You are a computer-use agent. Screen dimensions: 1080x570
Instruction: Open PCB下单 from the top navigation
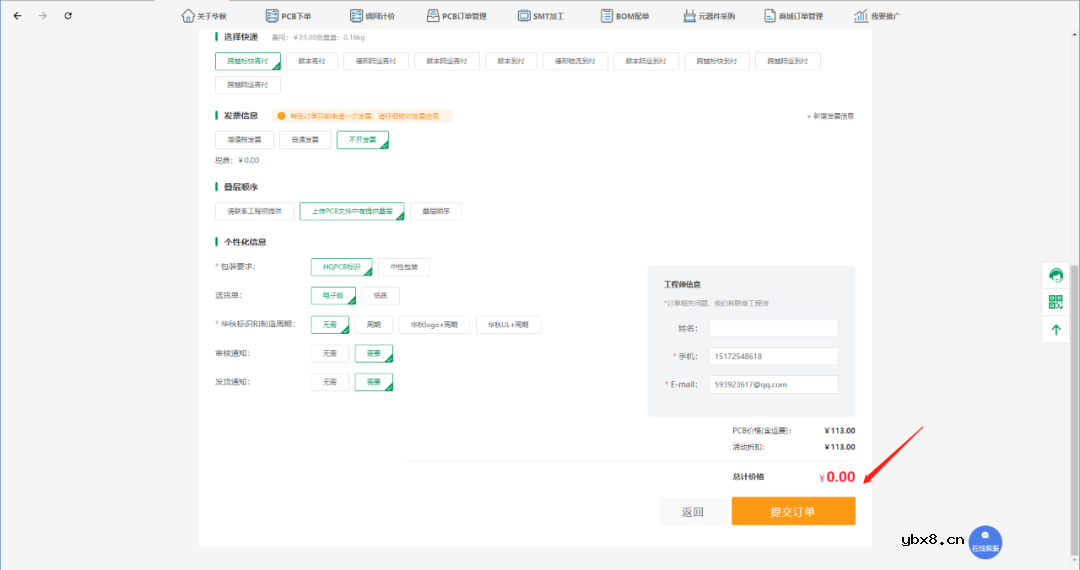pyautogui.click(x=288, y=16)
